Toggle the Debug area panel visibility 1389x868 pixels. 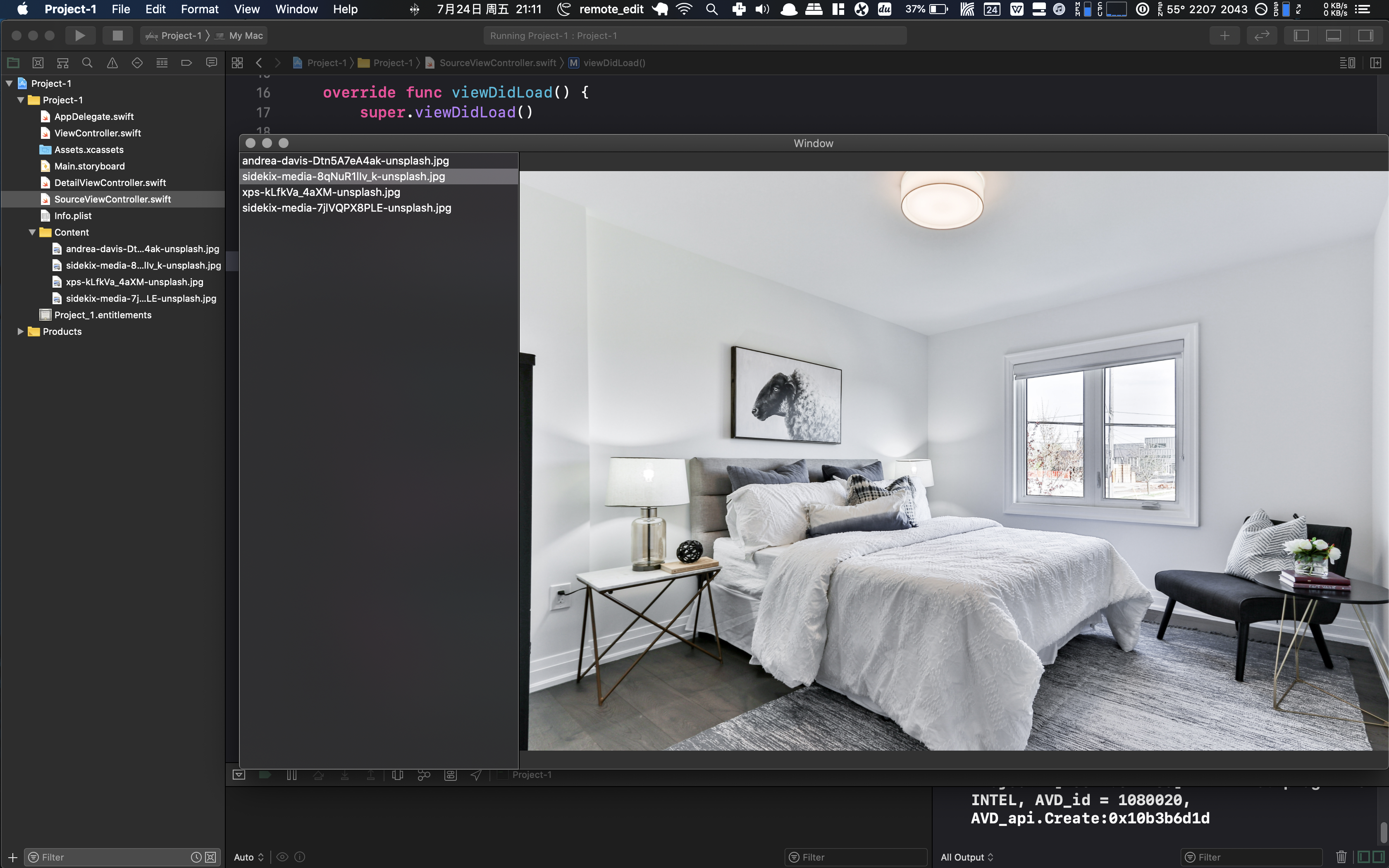coord(1333,36)
